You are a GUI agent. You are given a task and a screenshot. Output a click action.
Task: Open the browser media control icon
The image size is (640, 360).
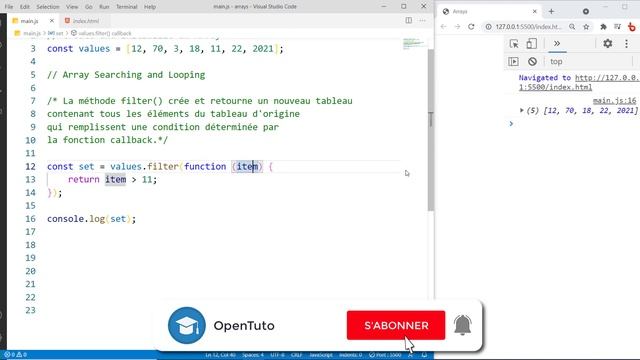[618, 27]
